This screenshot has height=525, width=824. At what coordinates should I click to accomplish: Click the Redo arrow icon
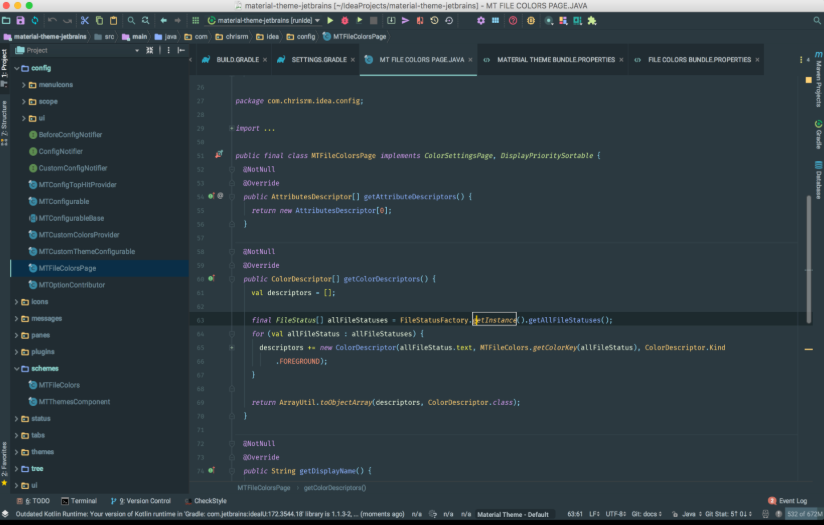coord(67,20)
